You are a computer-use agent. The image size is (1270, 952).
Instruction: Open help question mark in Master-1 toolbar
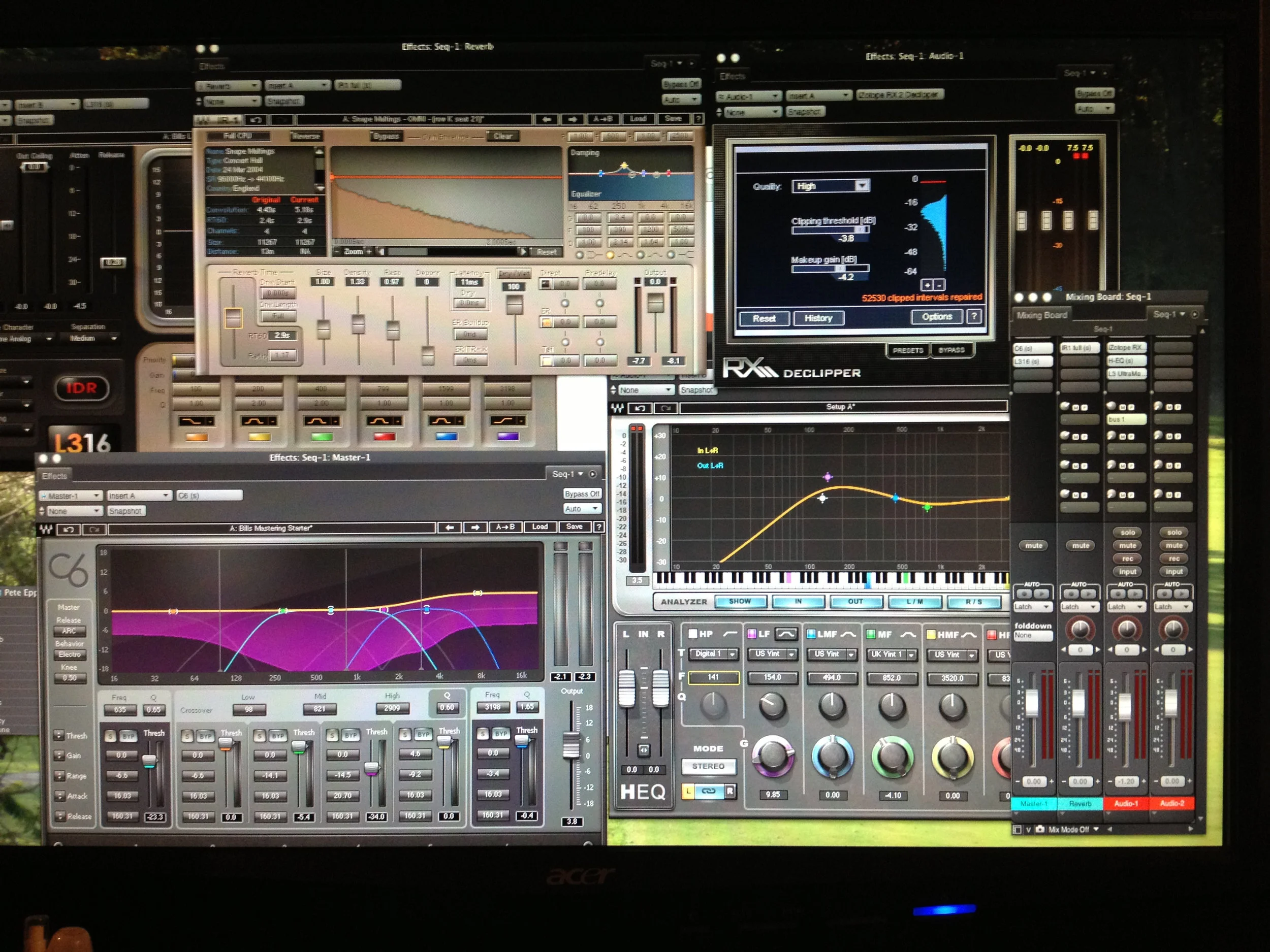coord(599,527)
